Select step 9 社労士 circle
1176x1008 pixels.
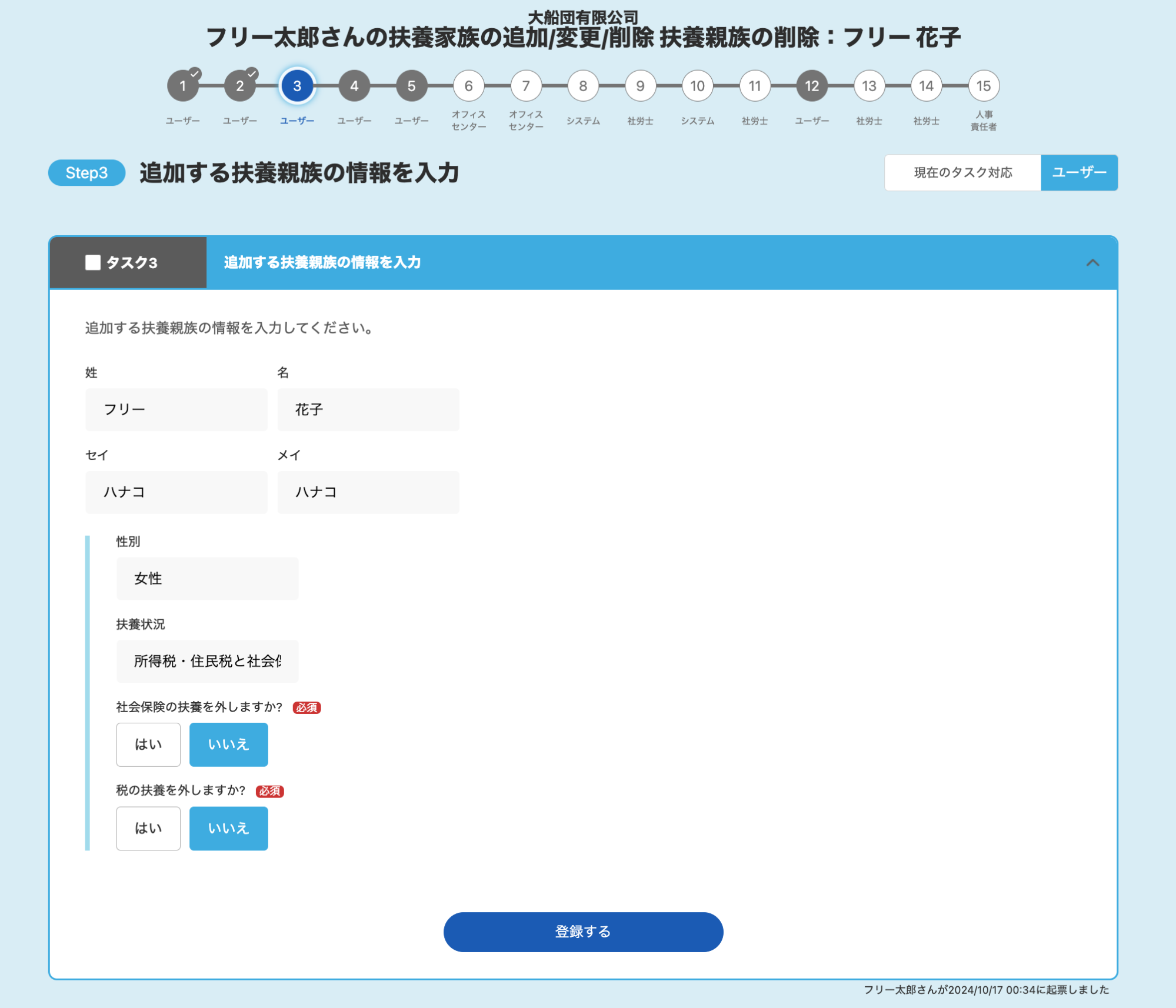[641, 86]
